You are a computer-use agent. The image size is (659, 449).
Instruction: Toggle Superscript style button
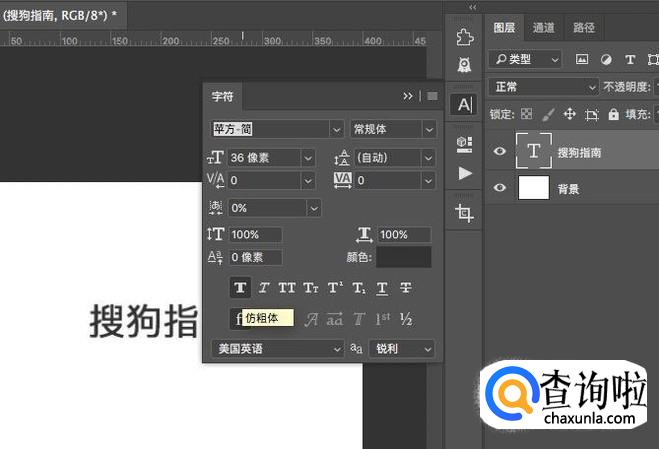pos(335,288)
